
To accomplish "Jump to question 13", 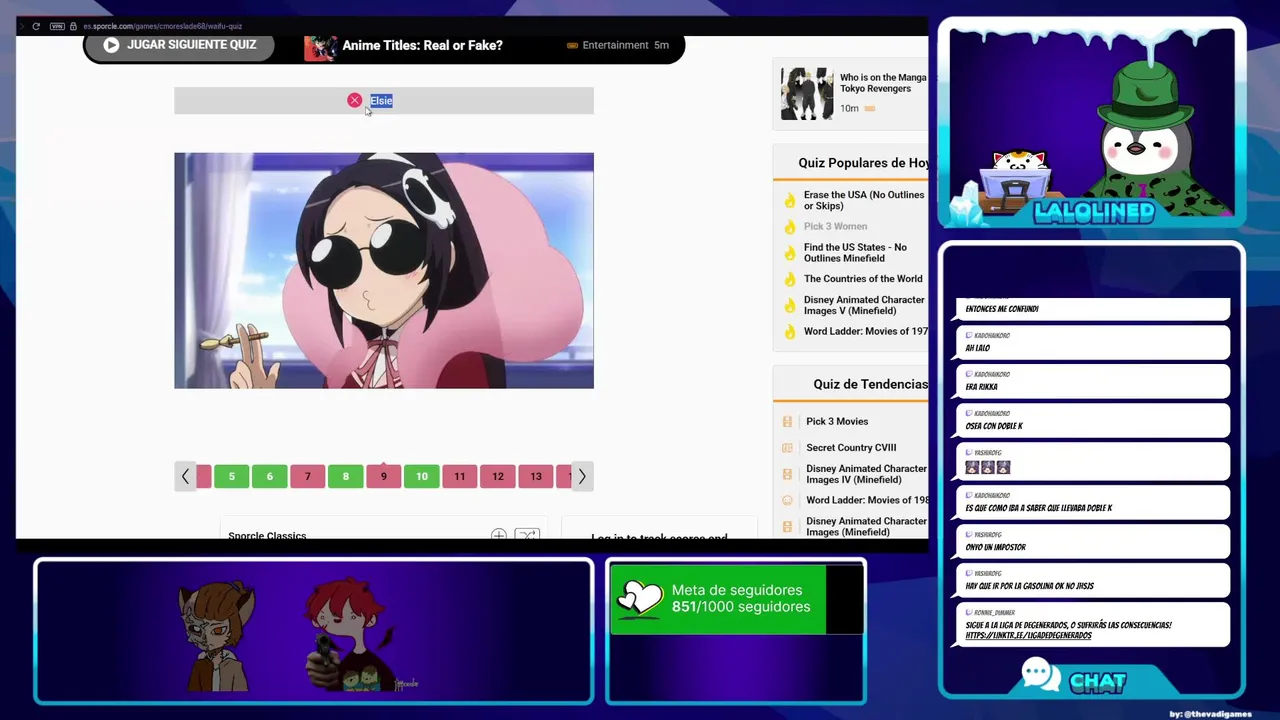I will point(535,477).
